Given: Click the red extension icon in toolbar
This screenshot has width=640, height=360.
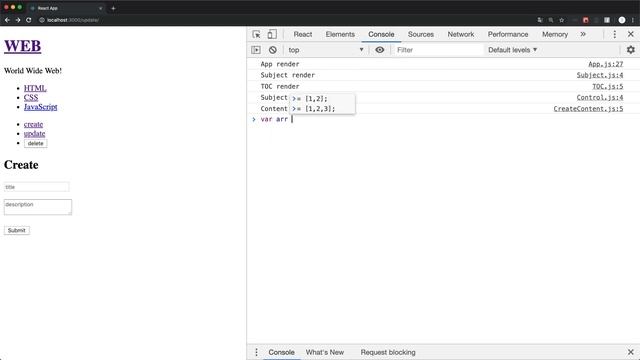Looking at the screenshot, I should click(x=586, y=20).
